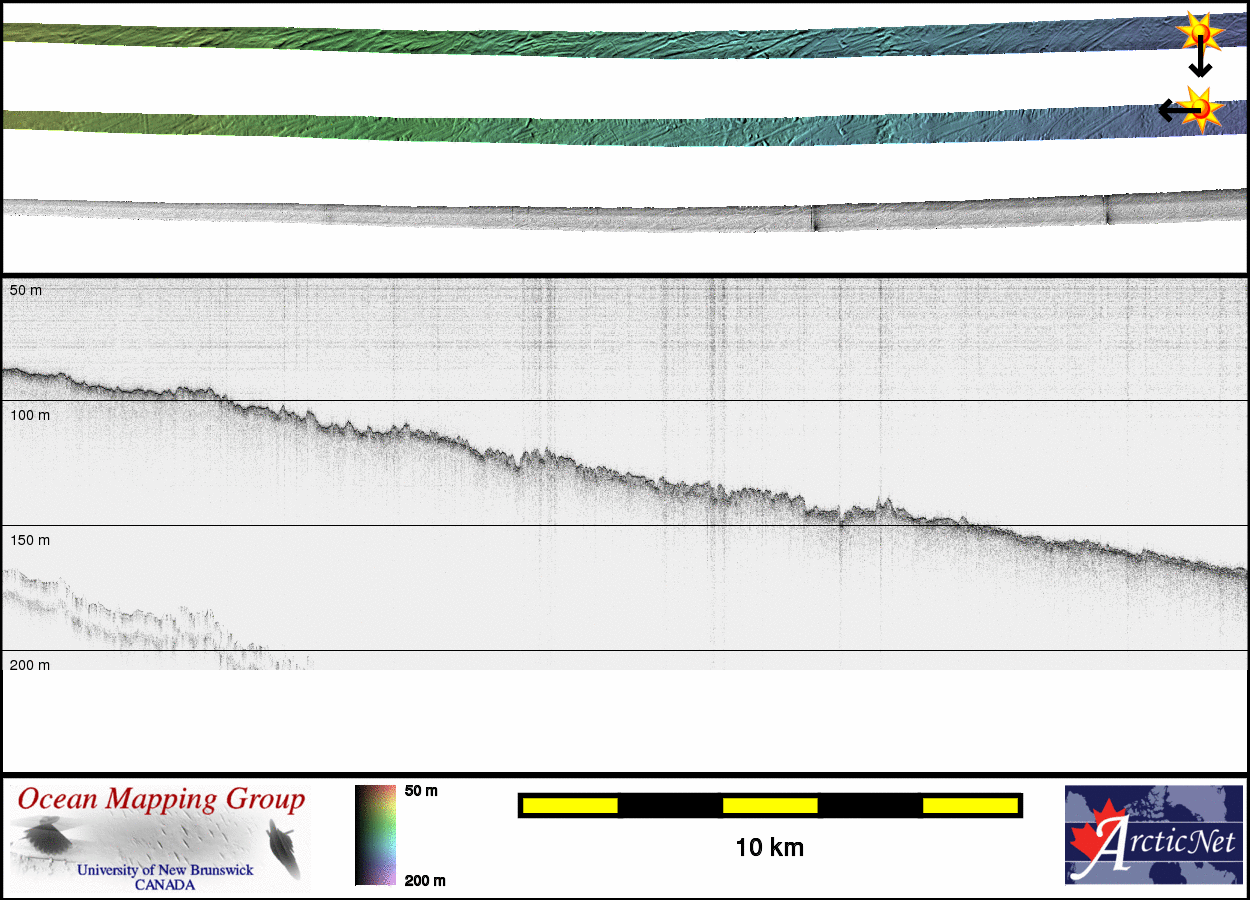Click the 150 m depth gridline label
Screen dimensions: 1250x900
click(29, 540)
